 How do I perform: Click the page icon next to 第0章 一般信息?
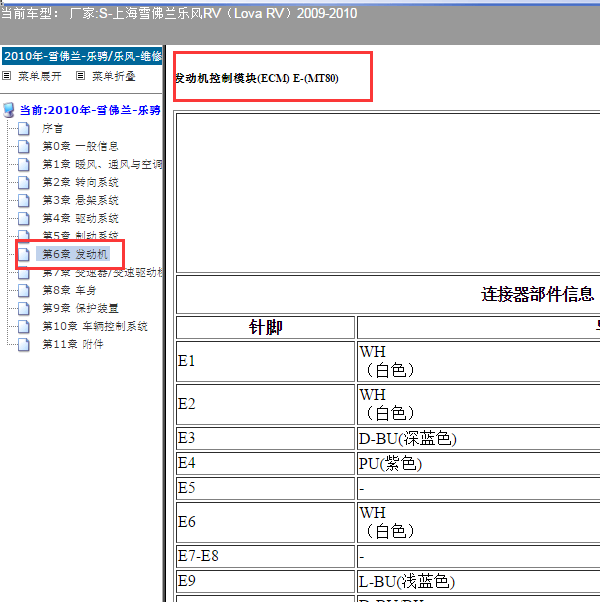coord(24,146)
